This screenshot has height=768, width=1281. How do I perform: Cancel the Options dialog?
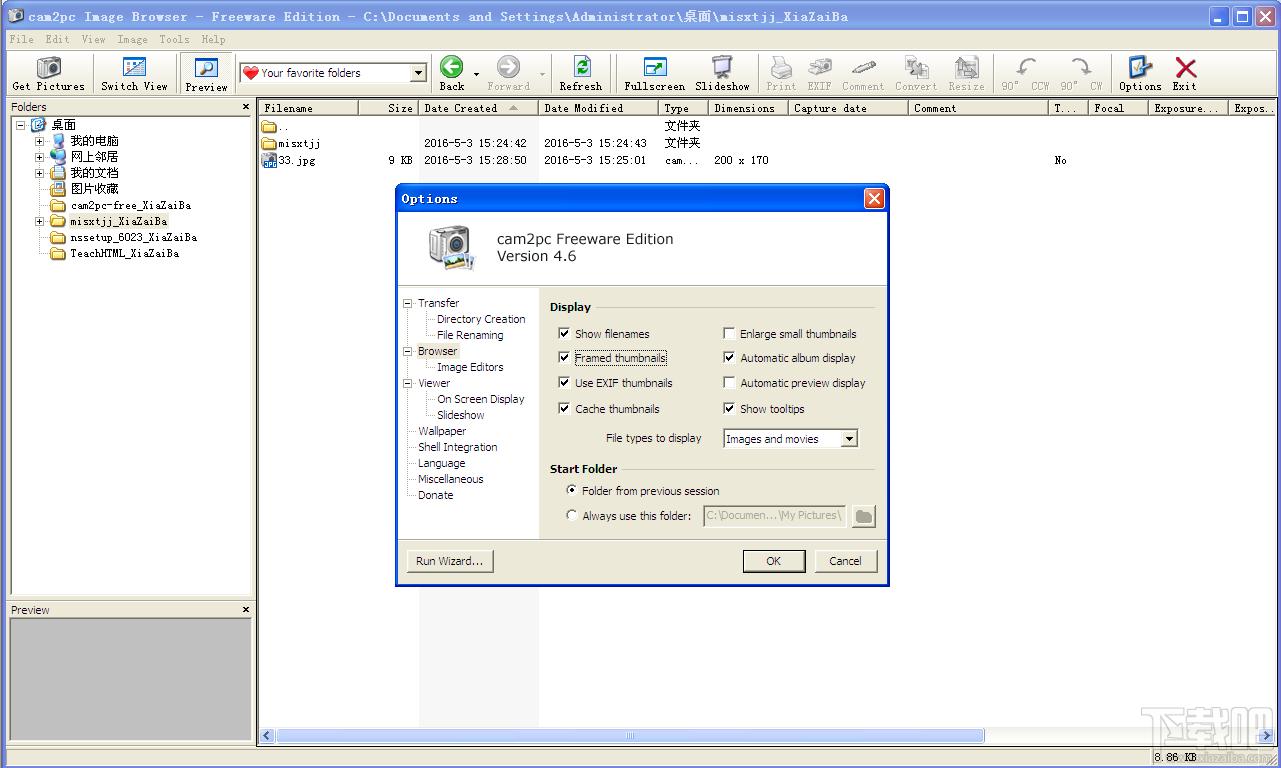845,561
